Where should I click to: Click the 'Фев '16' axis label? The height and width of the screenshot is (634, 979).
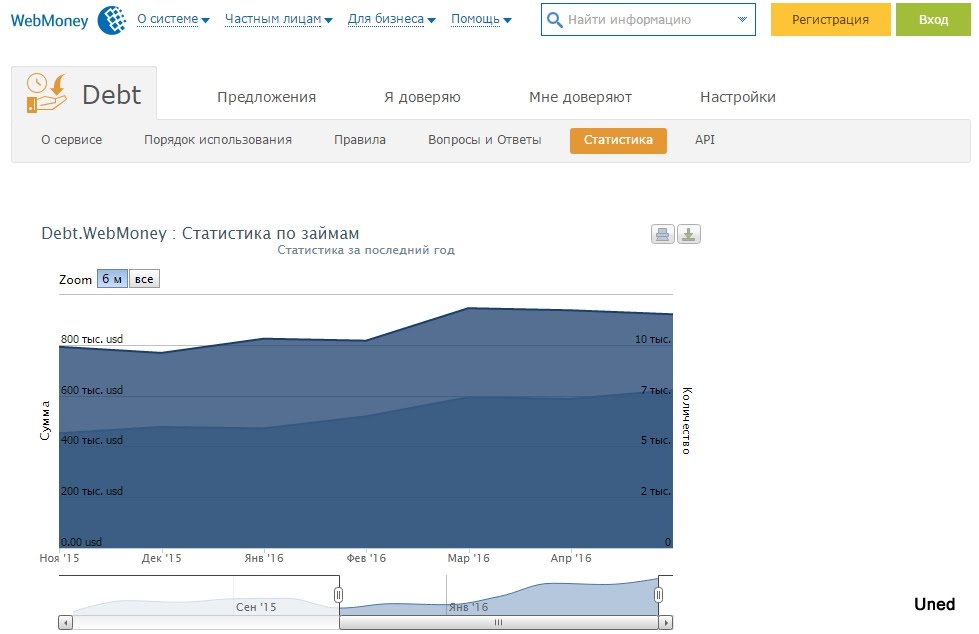366,558
